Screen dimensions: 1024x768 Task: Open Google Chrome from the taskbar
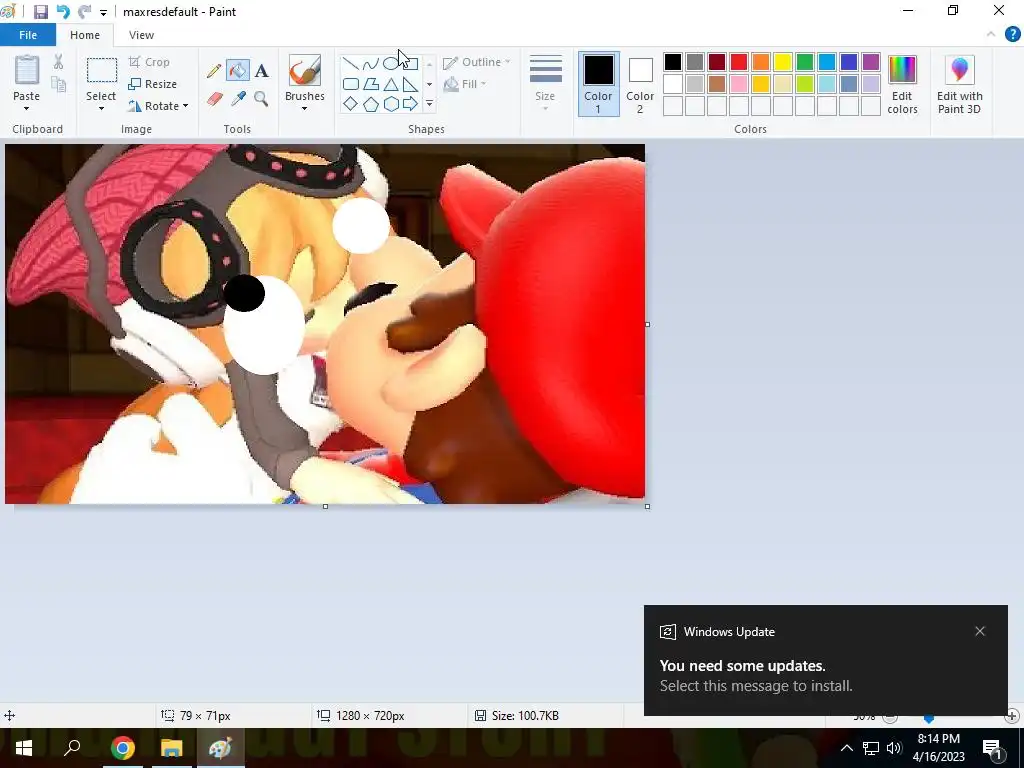(x=122, y=748)
